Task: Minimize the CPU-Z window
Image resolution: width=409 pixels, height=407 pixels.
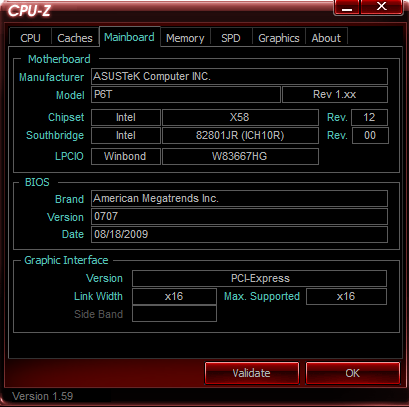Action: (347, 7)
